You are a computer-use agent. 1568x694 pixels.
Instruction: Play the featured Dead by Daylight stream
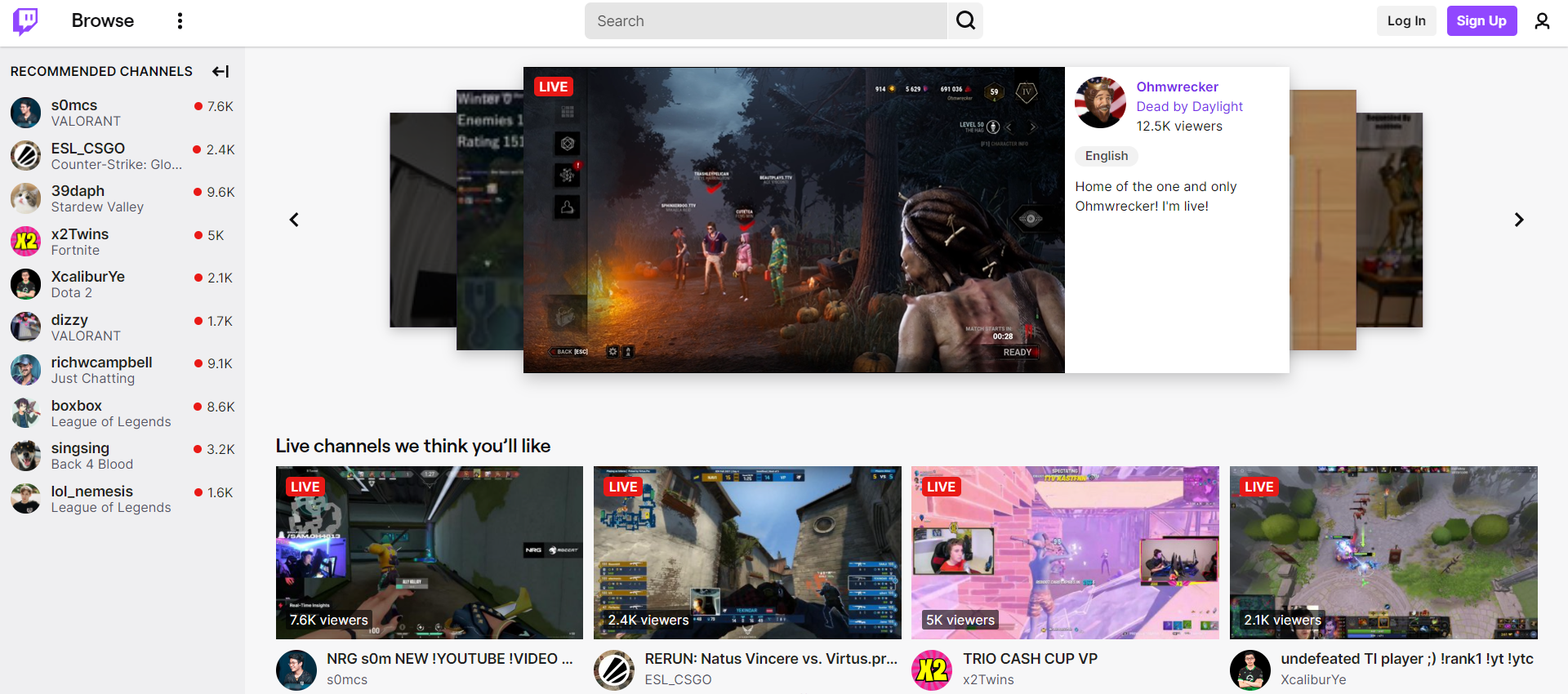(794, 220)
